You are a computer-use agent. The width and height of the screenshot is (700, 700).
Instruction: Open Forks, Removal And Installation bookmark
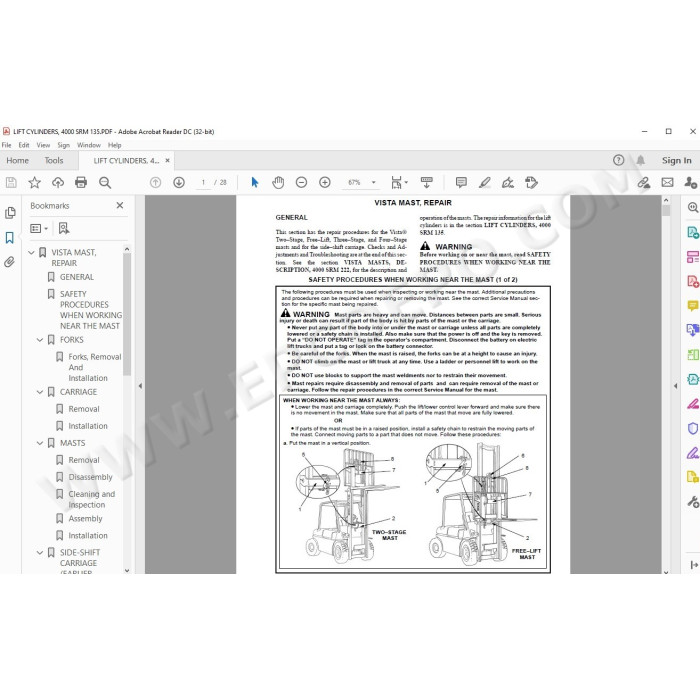95,367
